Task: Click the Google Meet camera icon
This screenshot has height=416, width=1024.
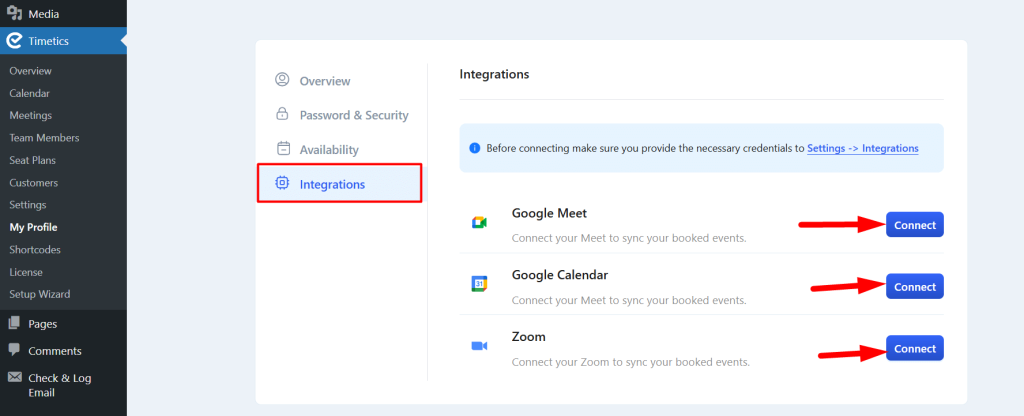Action: [x=479, y=223]
